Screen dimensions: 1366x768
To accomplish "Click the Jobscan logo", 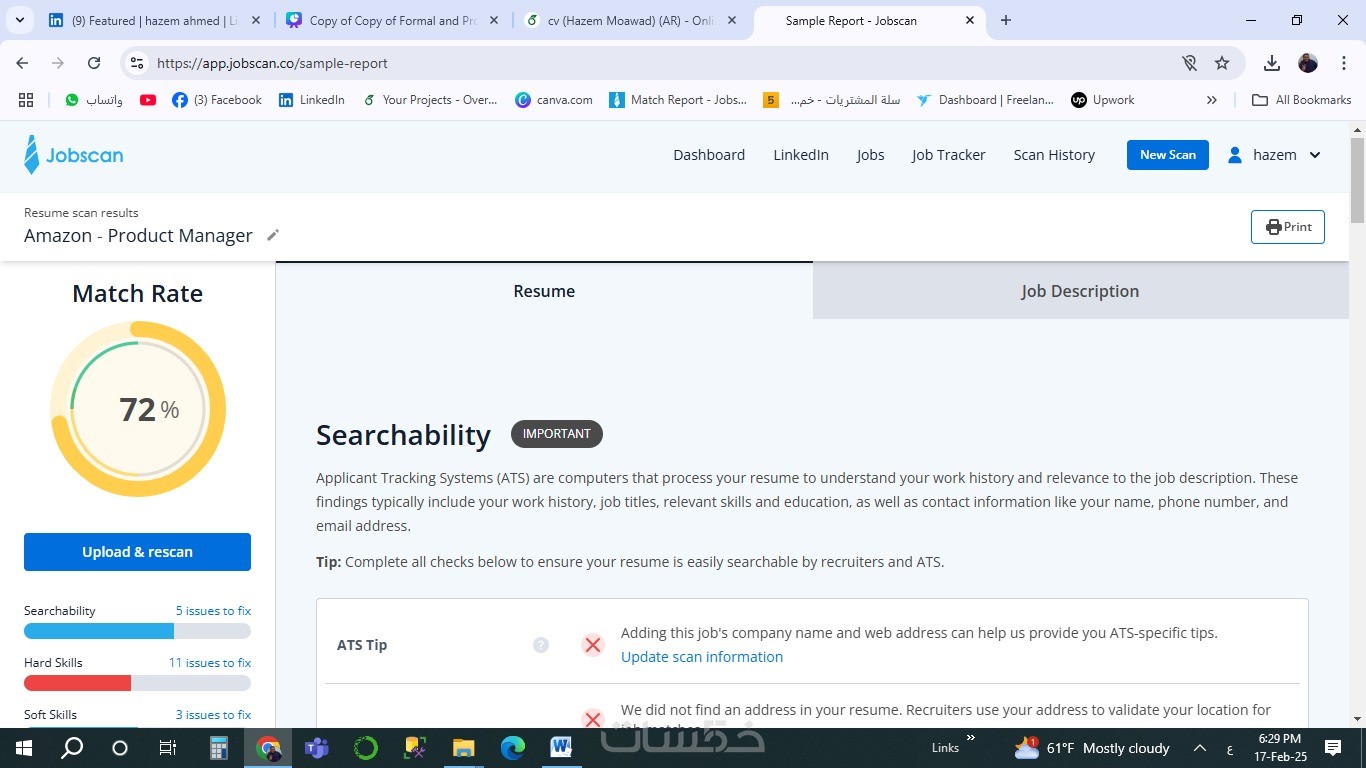I will tap(74, 155).
